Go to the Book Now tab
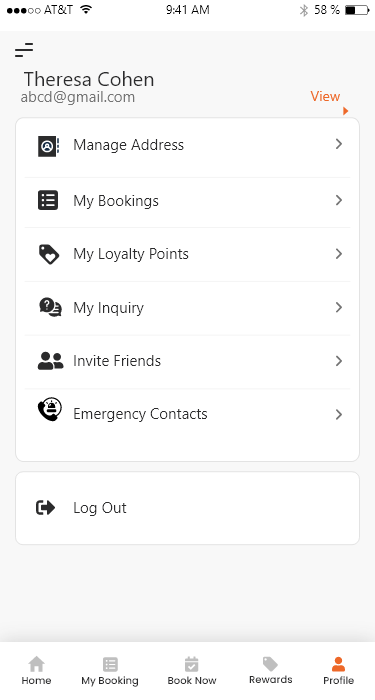The width and height of the screenshot is (375, 700). coord(192,671)
